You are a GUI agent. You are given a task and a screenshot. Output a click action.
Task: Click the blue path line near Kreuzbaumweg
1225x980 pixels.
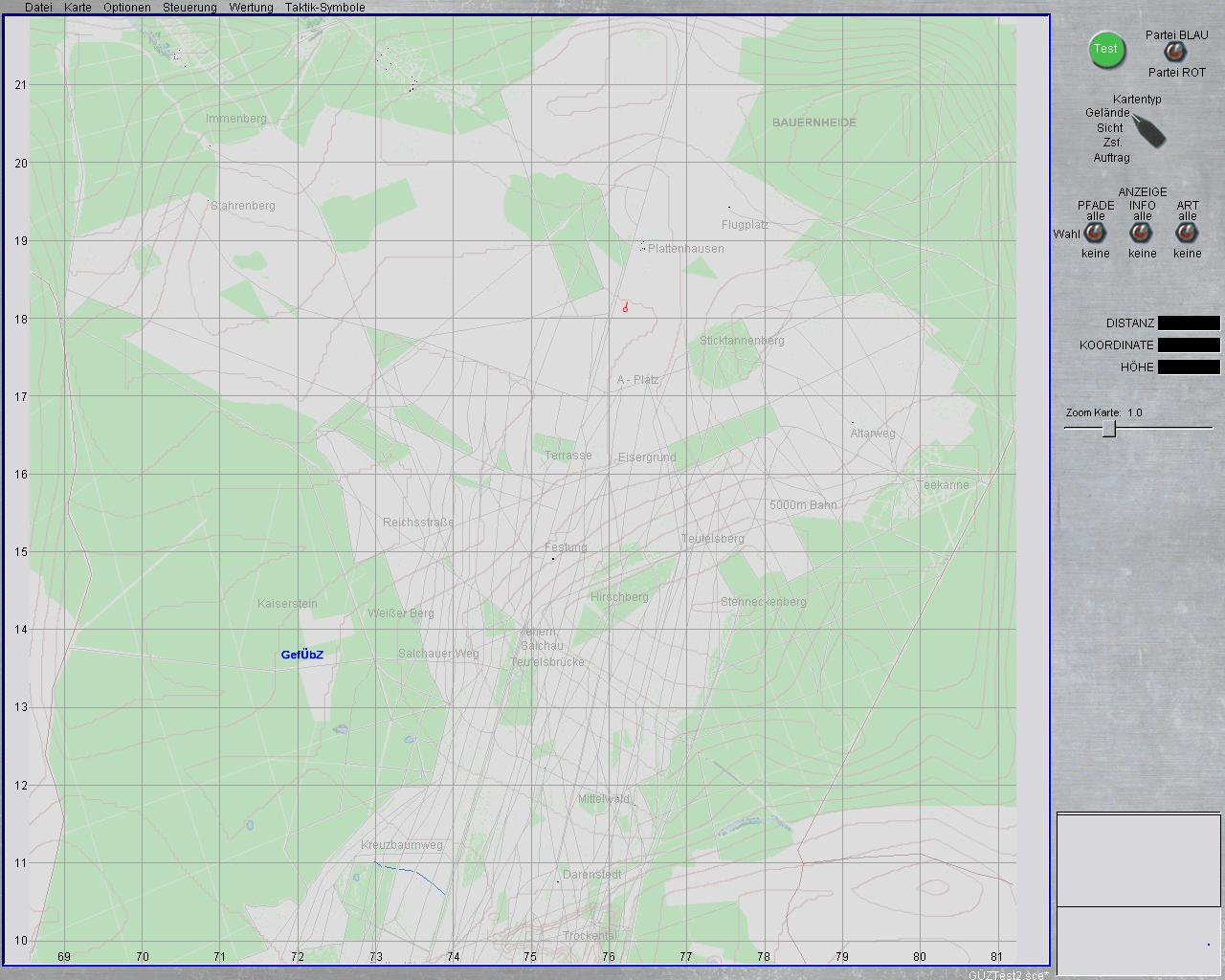412,872
